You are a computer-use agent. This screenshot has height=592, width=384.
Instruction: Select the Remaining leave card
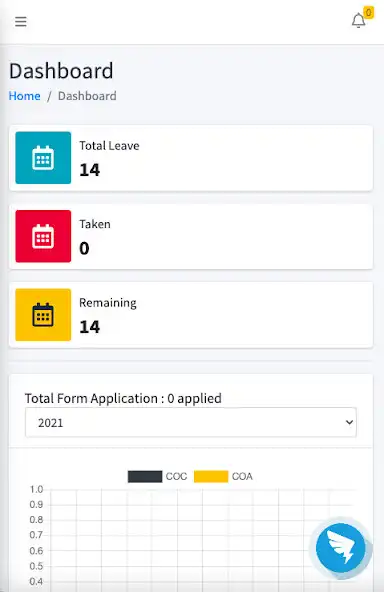click(191, 315)
